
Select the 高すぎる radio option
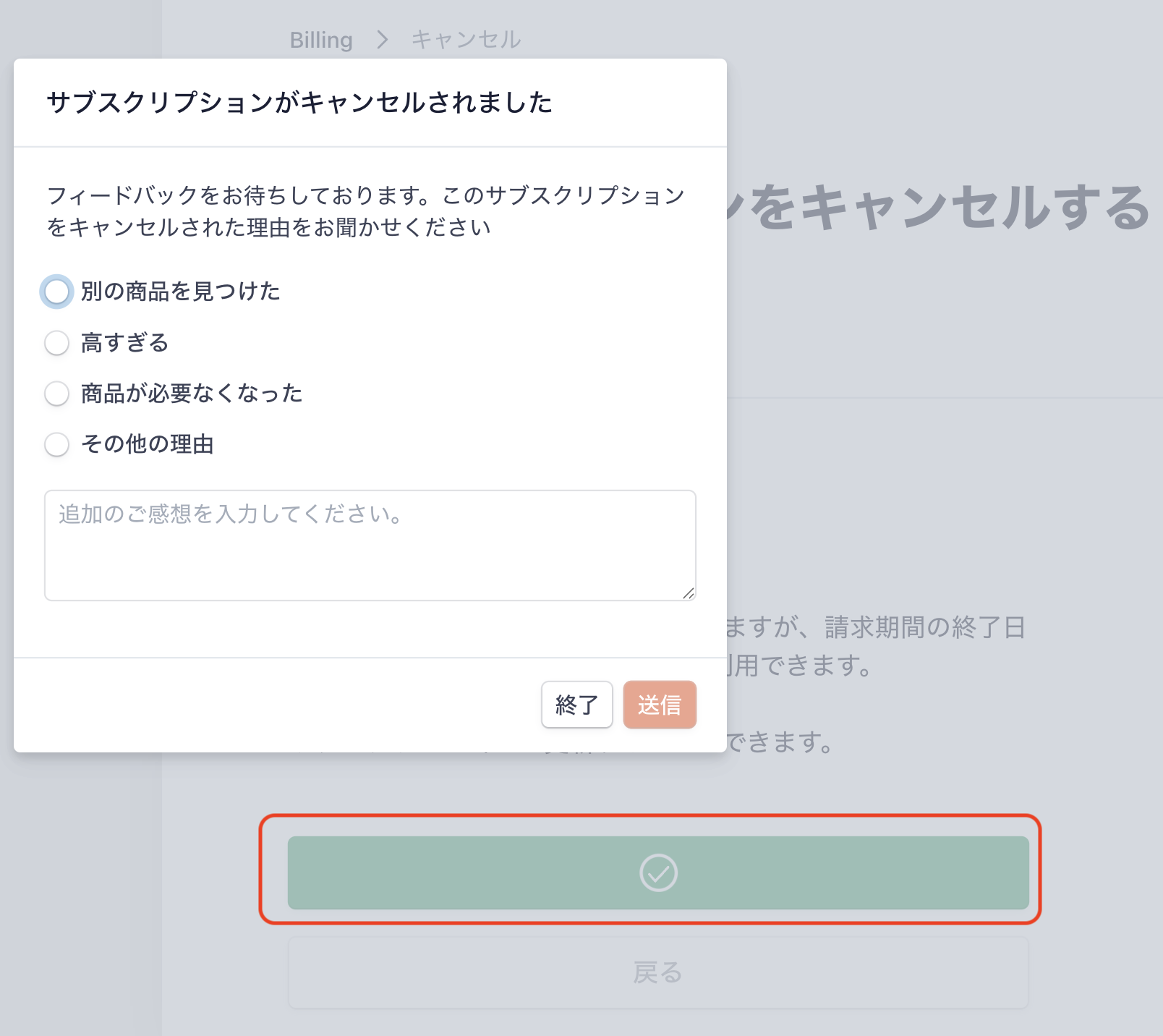click(56, 343)
